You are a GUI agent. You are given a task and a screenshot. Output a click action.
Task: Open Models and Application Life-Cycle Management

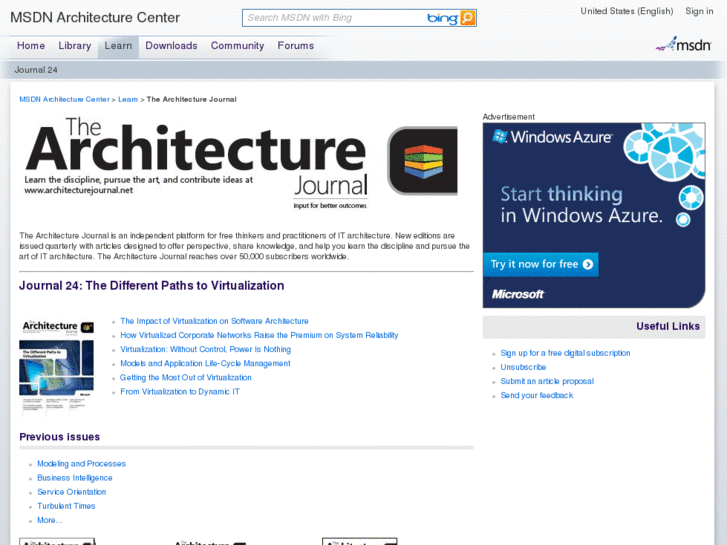pos(205,363)
